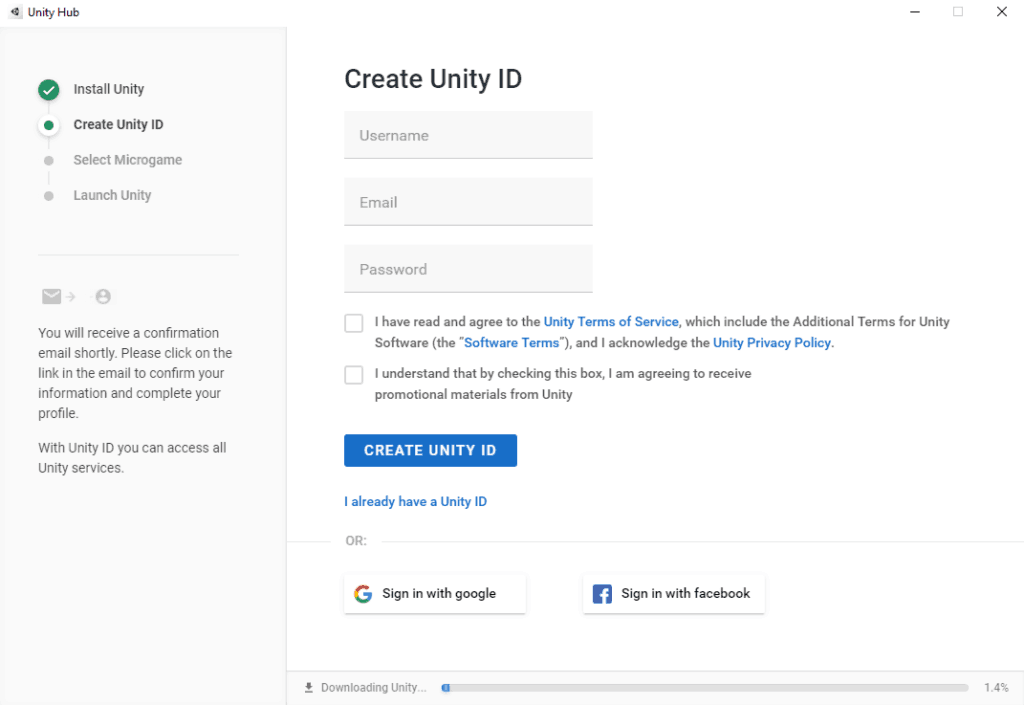Click the download arrow icon in status bar
Image resolution: width=1024 pixels, height=705 pixels.
(309, 688)
